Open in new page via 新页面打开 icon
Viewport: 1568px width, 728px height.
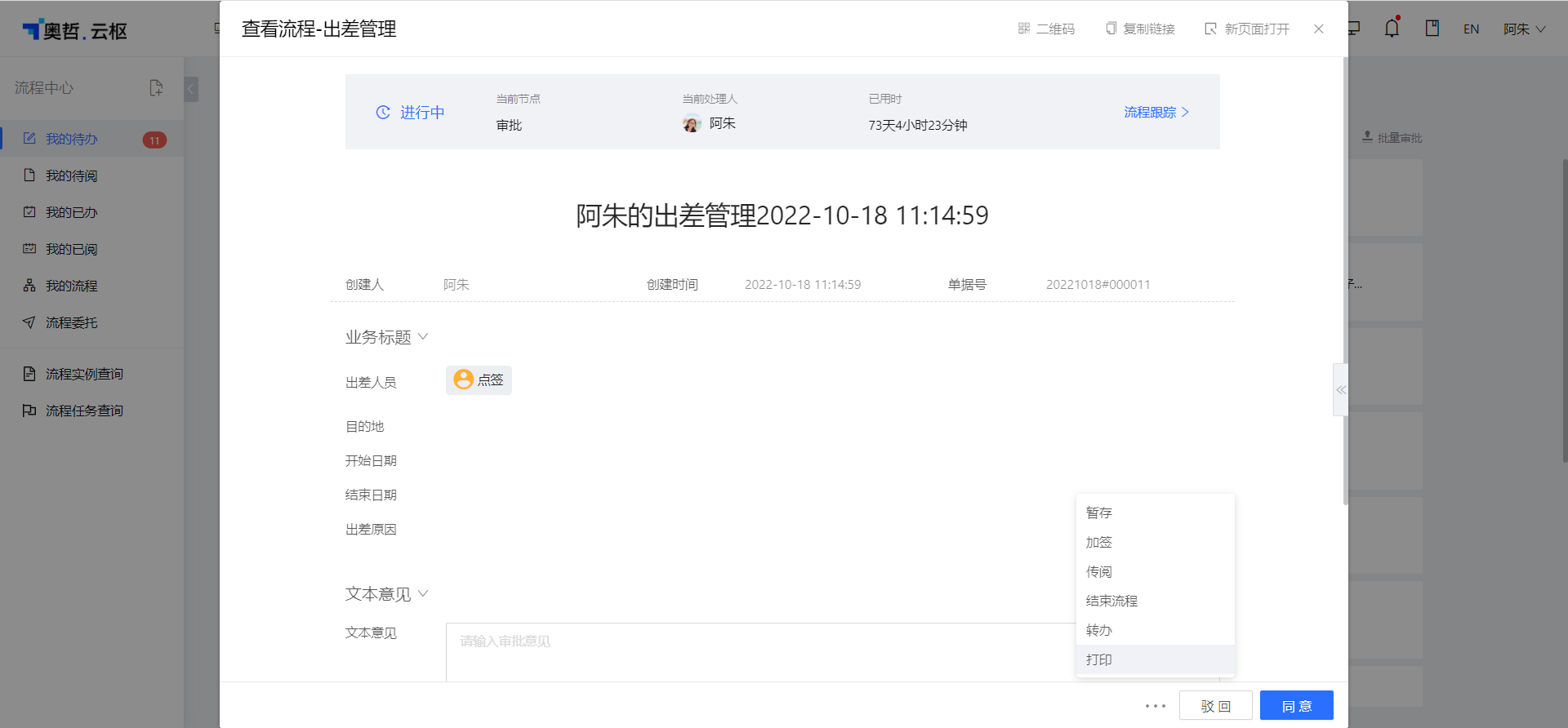point(1210,29)
